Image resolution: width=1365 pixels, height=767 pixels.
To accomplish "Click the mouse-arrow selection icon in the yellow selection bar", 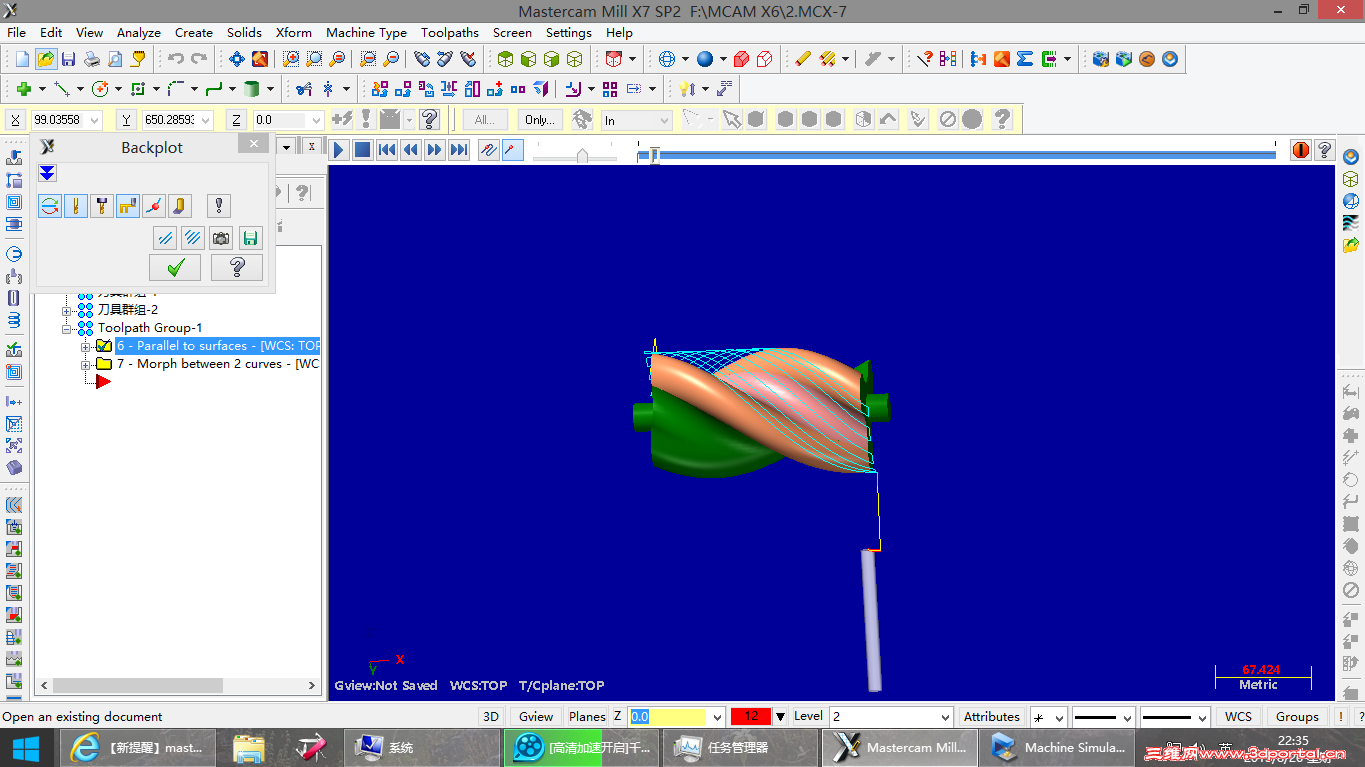I will (x=733, y=120).
